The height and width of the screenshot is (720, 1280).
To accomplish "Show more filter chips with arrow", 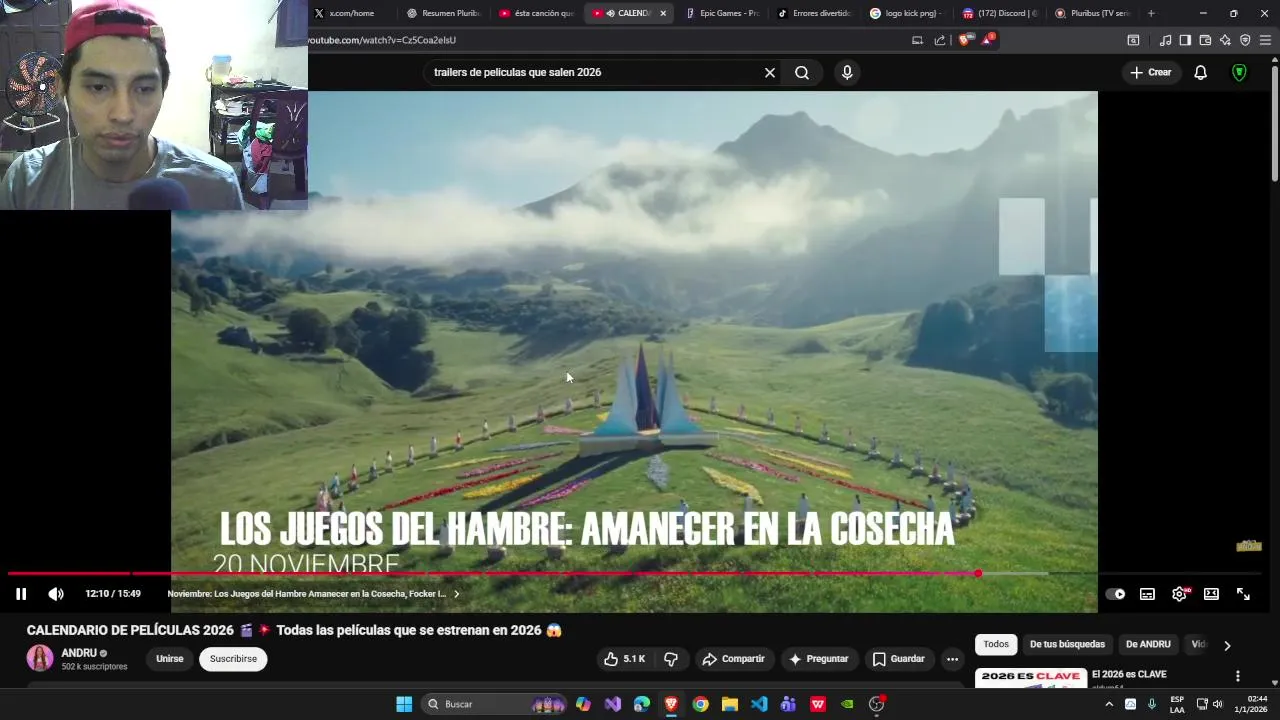I will tap(1227, 645).
